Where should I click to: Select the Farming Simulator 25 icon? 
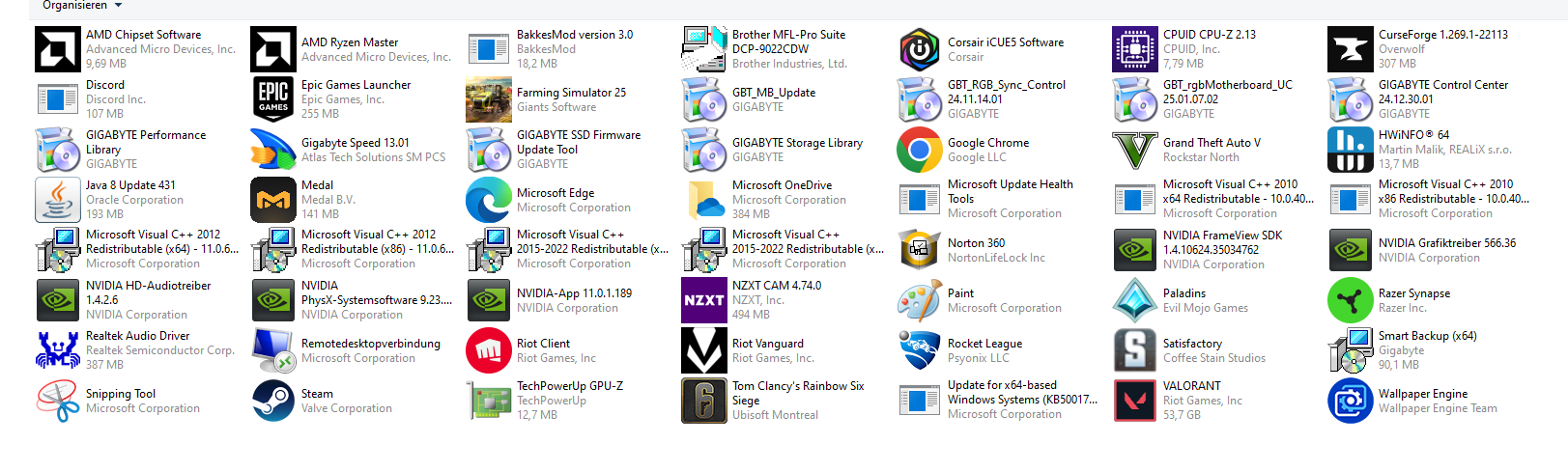click(x=489, y=99)
